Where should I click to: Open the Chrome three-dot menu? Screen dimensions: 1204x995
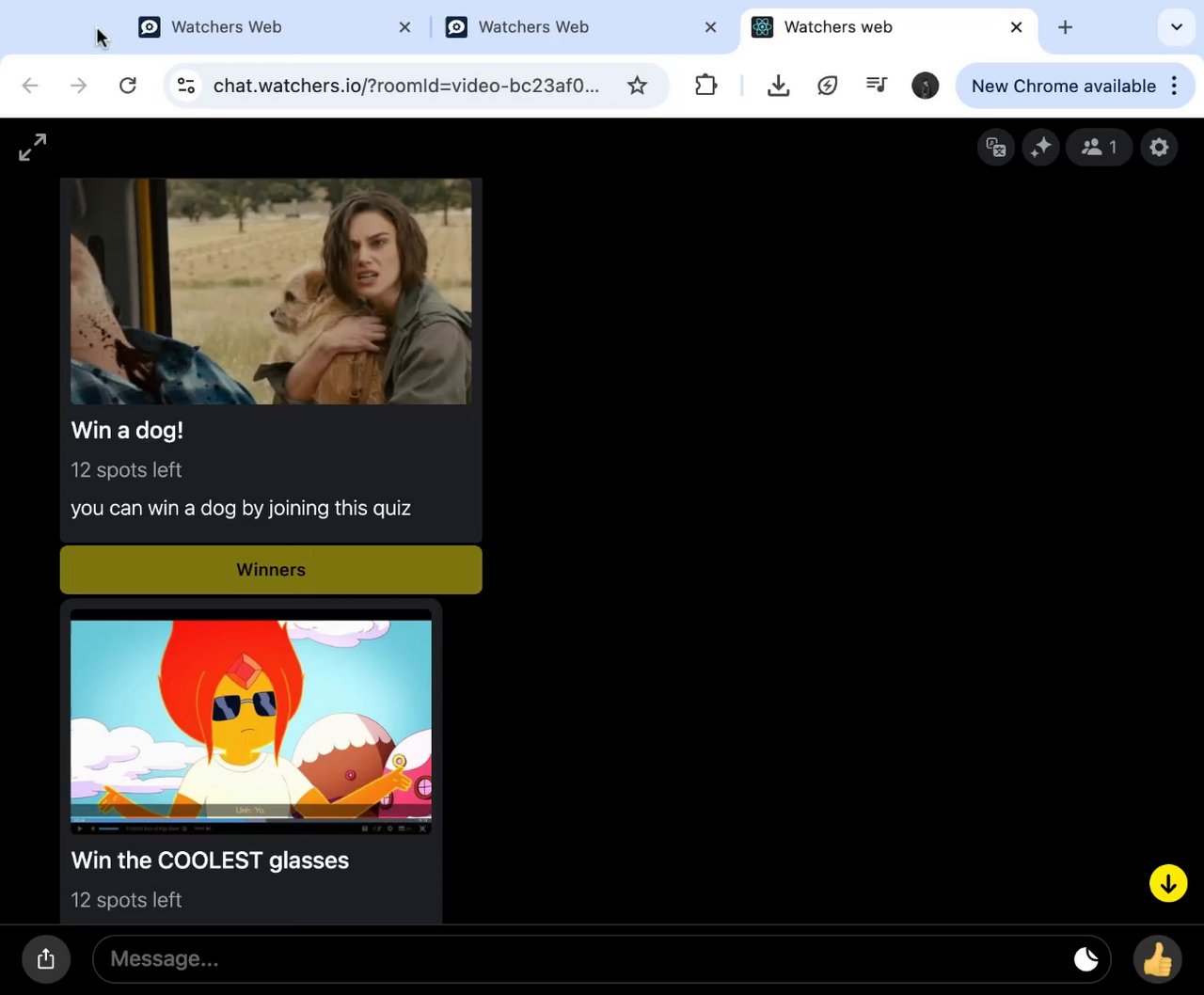coord(1174,86)
